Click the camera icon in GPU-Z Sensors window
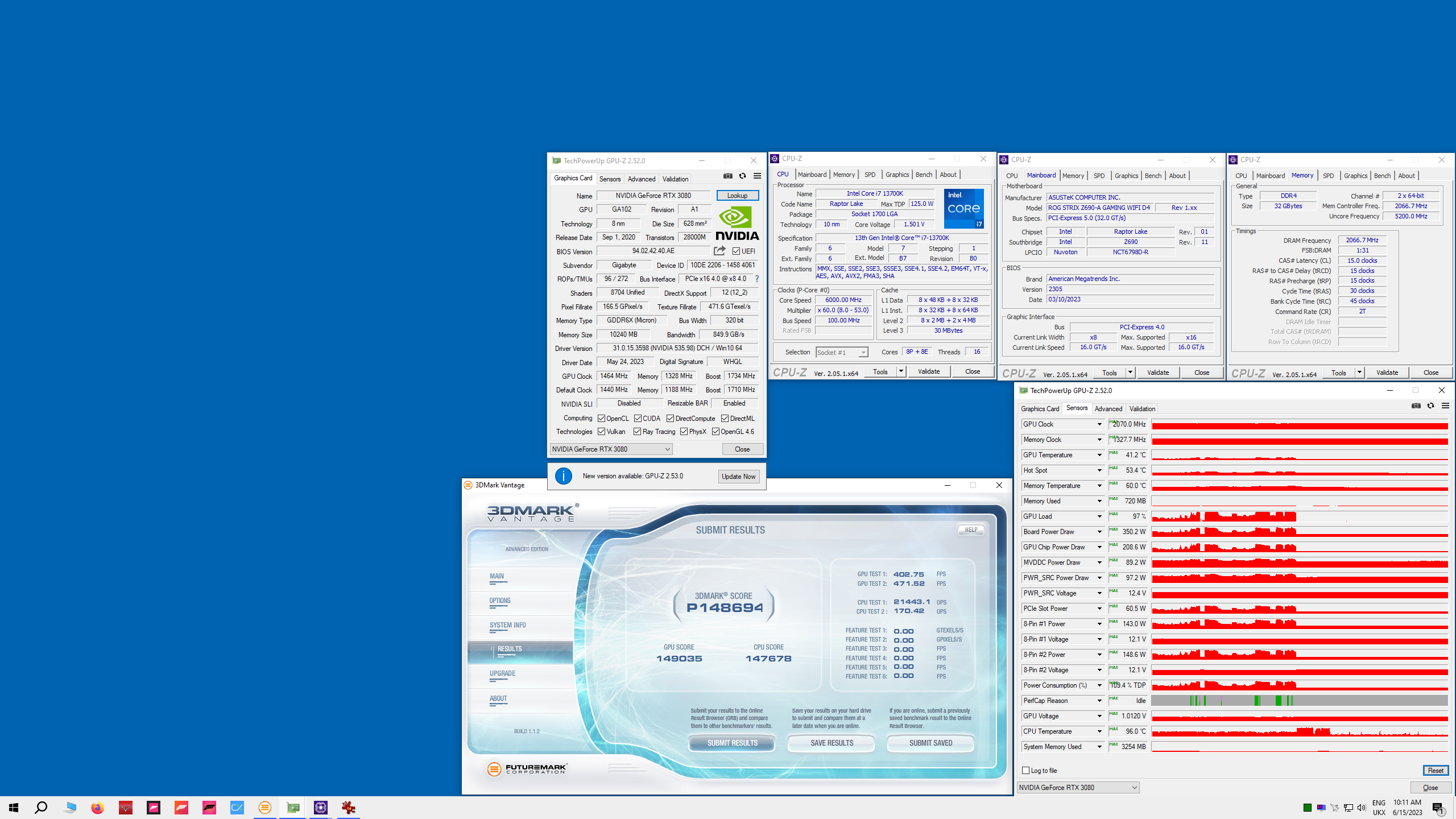Image resolution: width=1456 pixels, height=819 pixels. click(x=1416, y=406)
